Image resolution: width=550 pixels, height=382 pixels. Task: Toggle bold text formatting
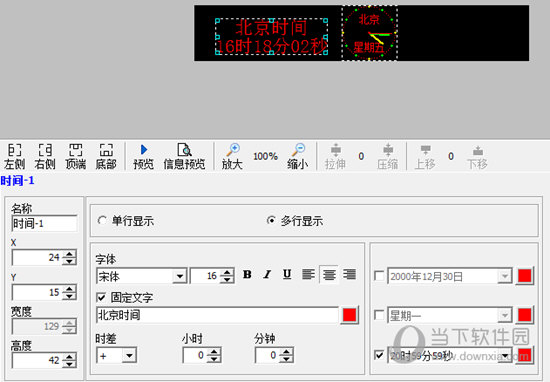(247, 275)
